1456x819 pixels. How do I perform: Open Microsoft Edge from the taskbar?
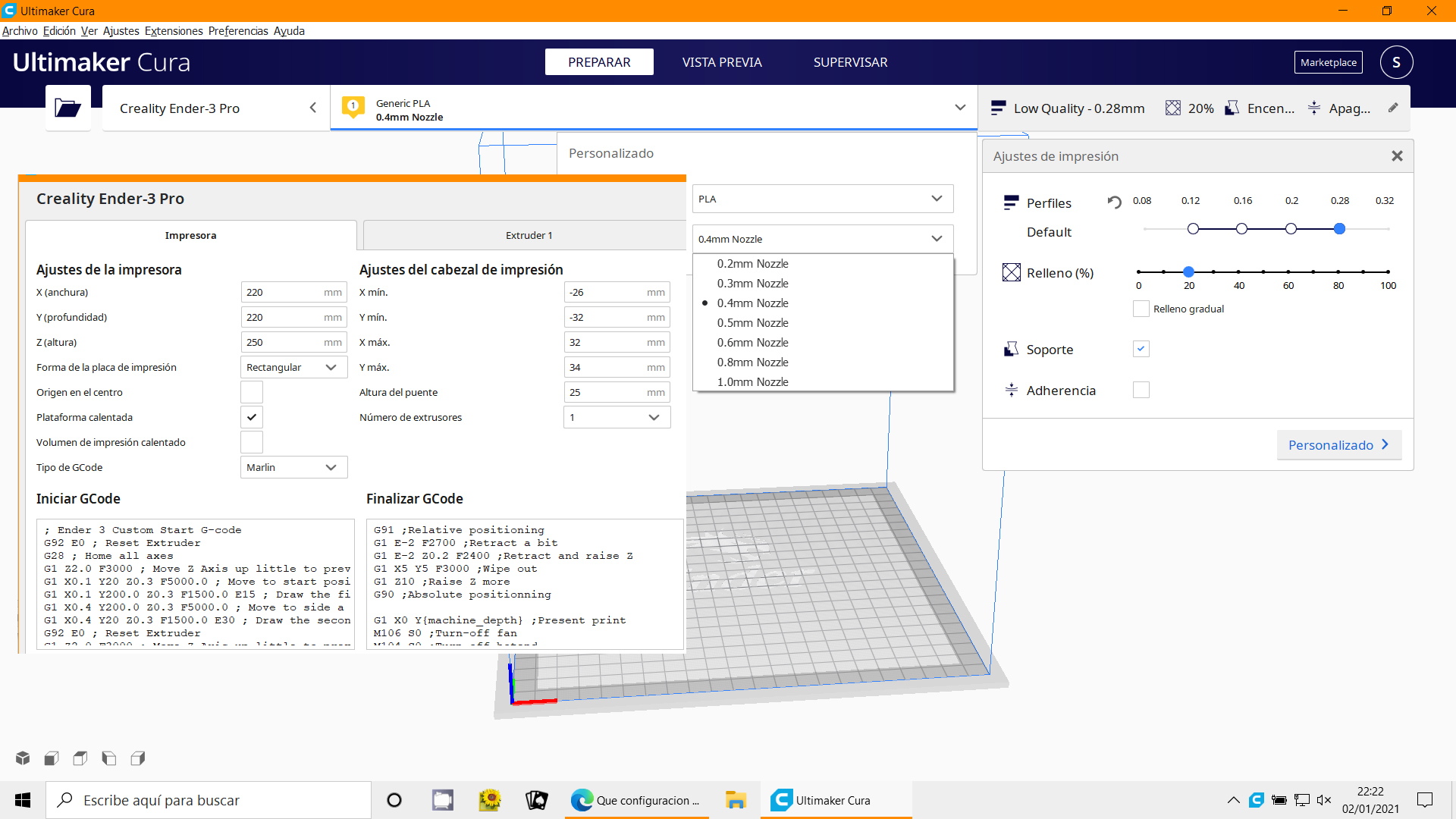[582, 800]
